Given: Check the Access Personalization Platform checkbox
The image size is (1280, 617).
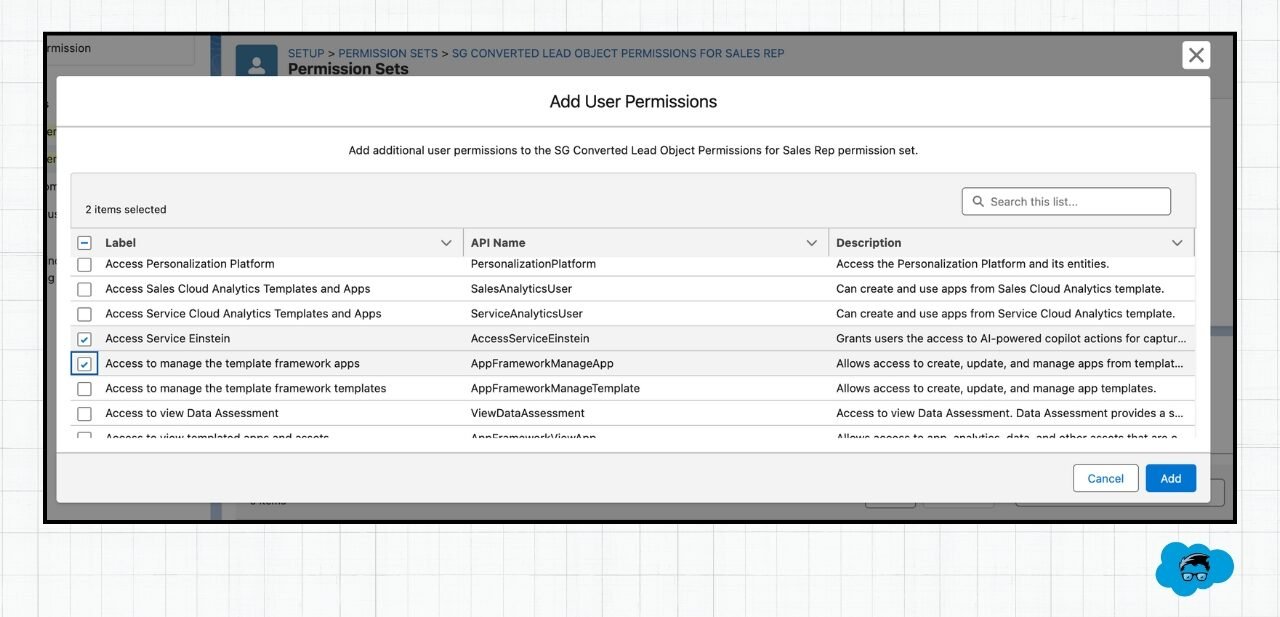Looking at the screenshot, I should pos(85,264).
